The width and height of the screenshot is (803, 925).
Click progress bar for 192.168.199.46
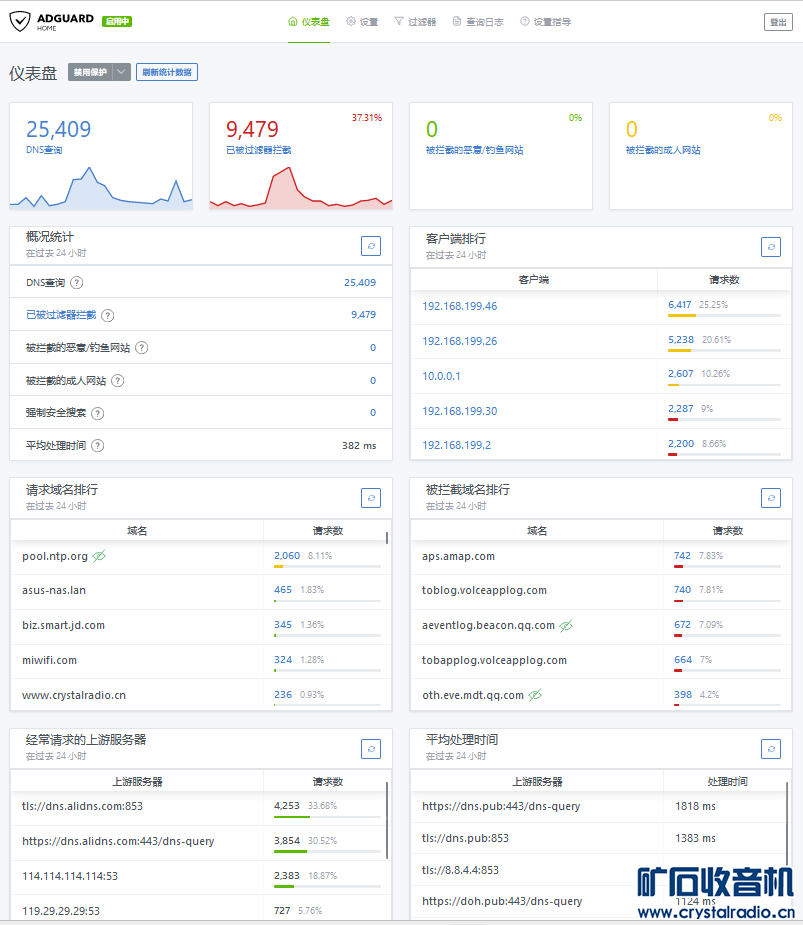(x=724, y=316)
